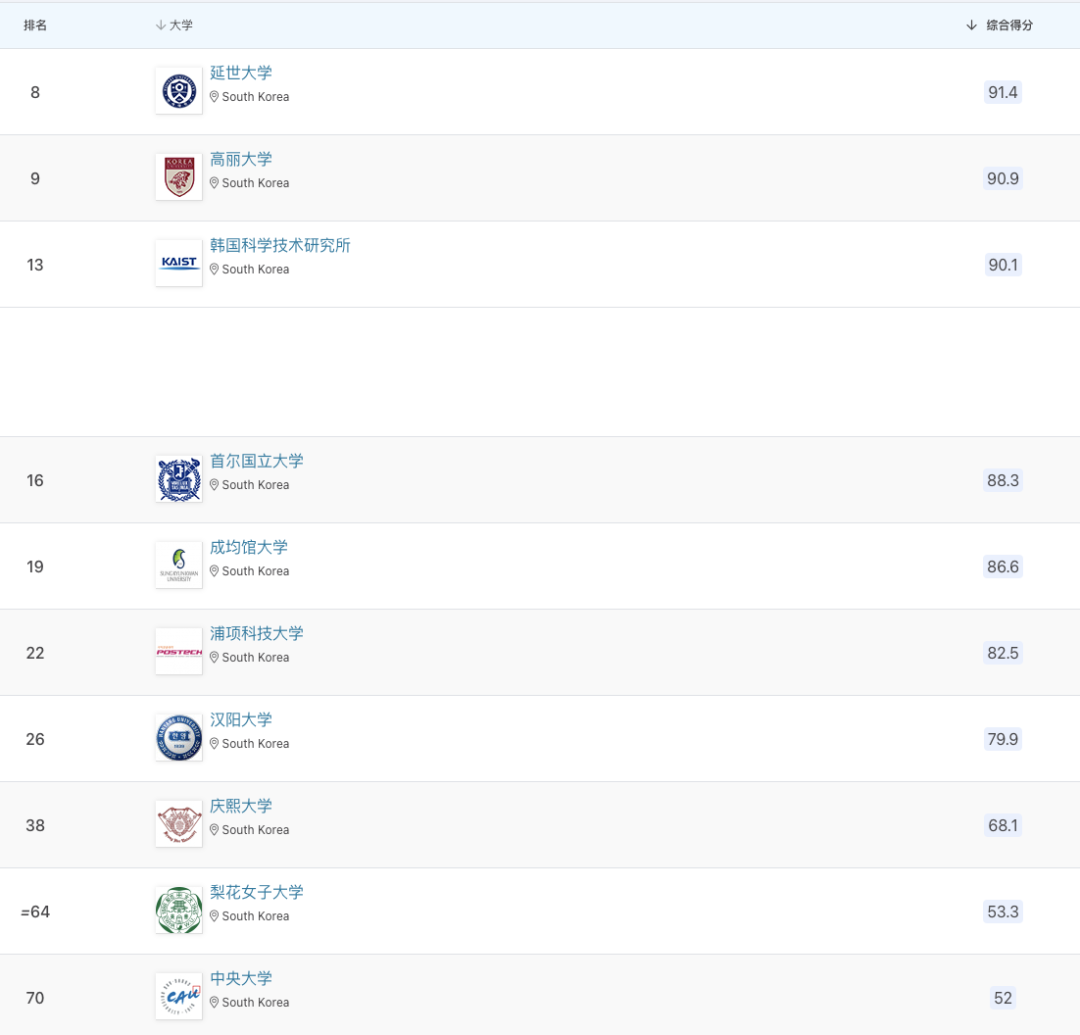
Task: Click the POSTECH logo
Action: pyautogui.click(x=179, y=652)
